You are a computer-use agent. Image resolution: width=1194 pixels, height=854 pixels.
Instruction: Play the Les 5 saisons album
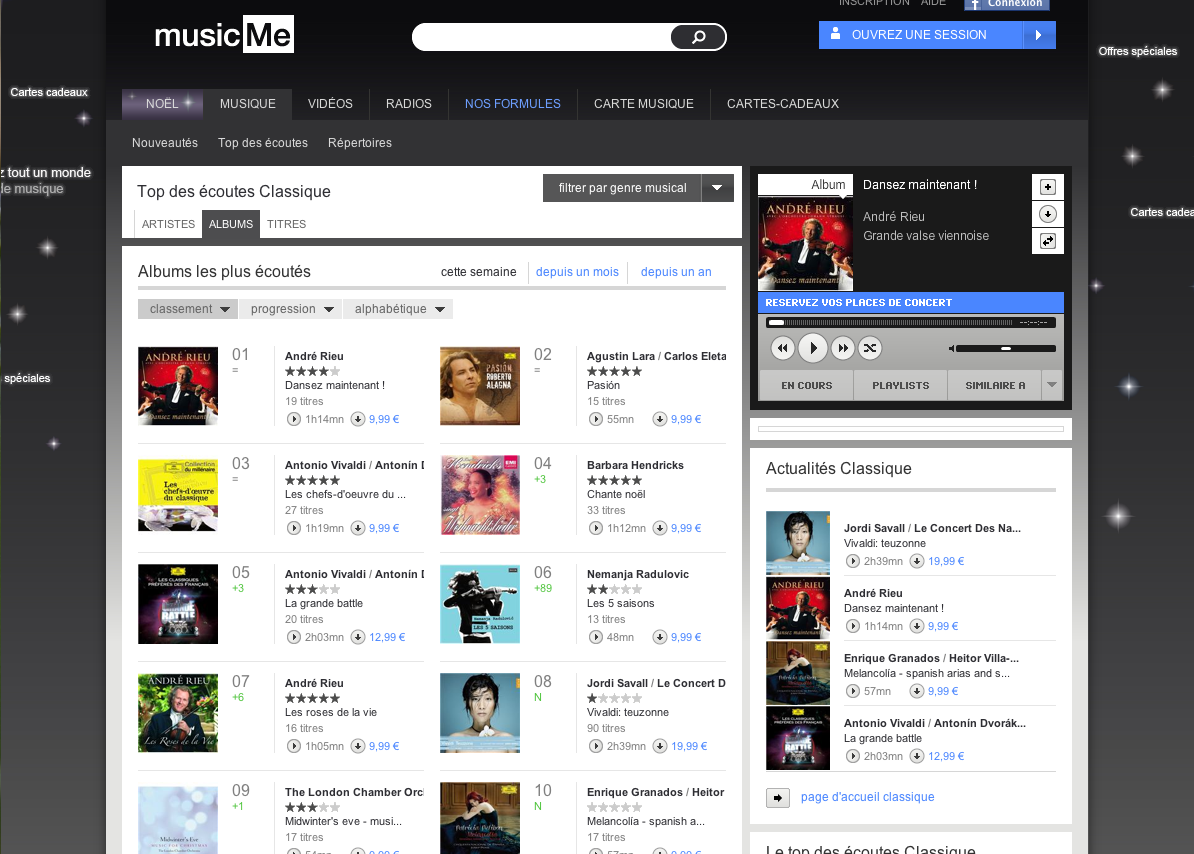[595, 637]
